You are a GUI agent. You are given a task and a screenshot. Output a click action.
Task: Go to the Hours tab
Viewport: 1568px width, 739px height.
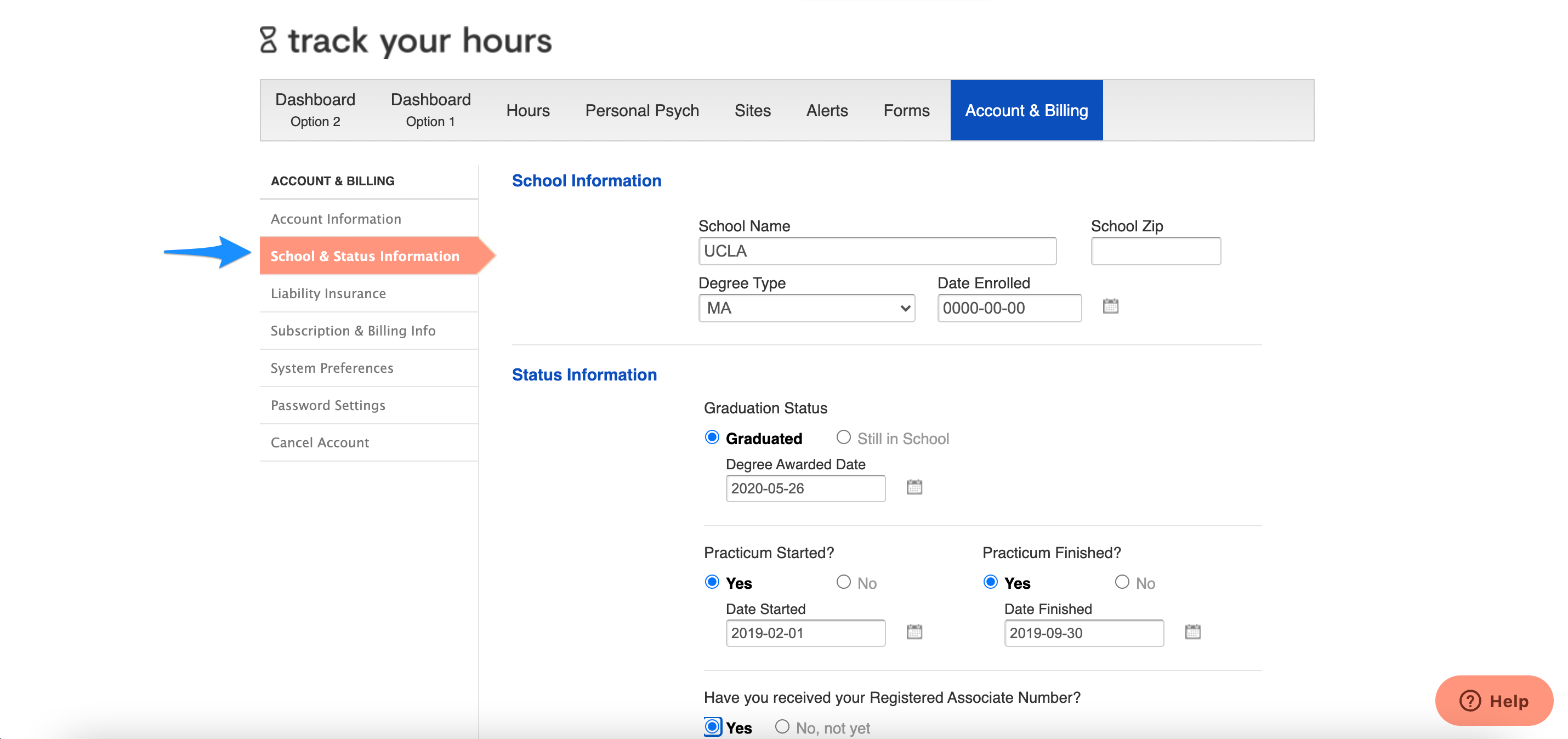(528, 110)
